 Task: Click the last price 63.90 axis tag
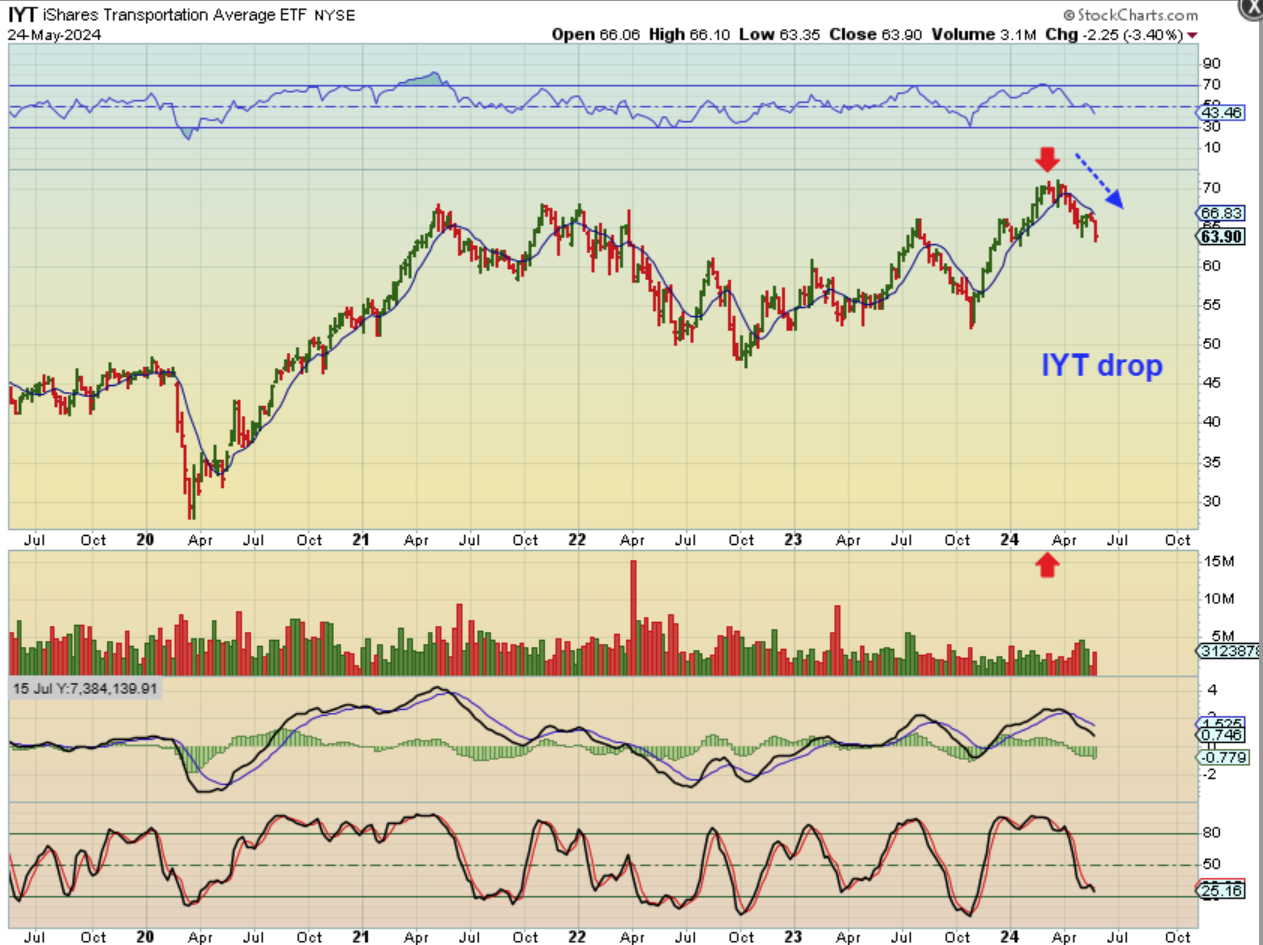pos(1221,236)
